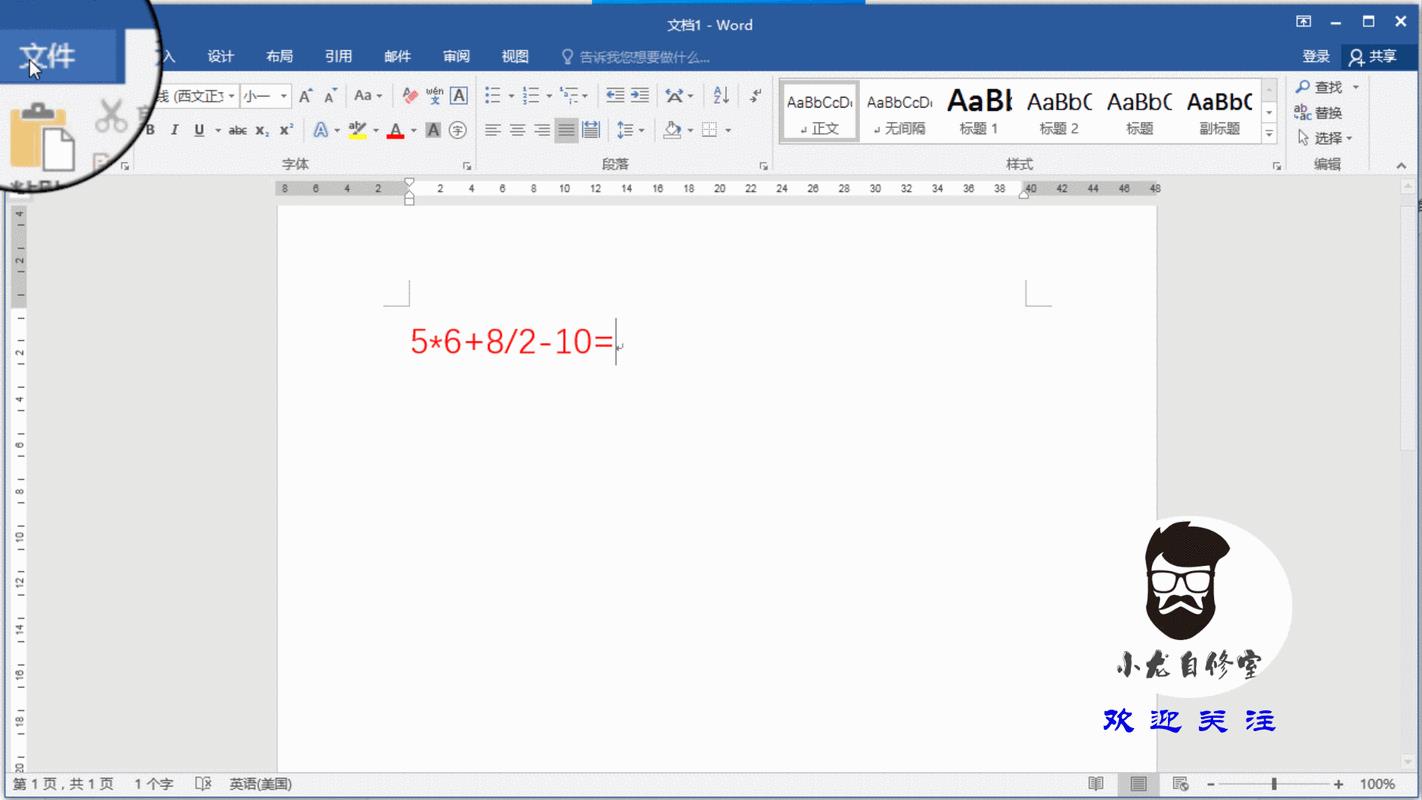Click the 共享 share button

[1372, 57]
